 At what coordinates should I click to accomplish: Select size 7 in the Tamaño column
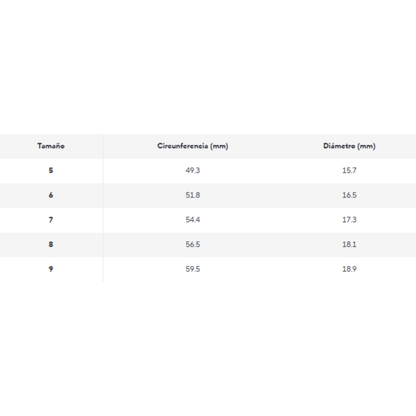click(x=51, y=220)
